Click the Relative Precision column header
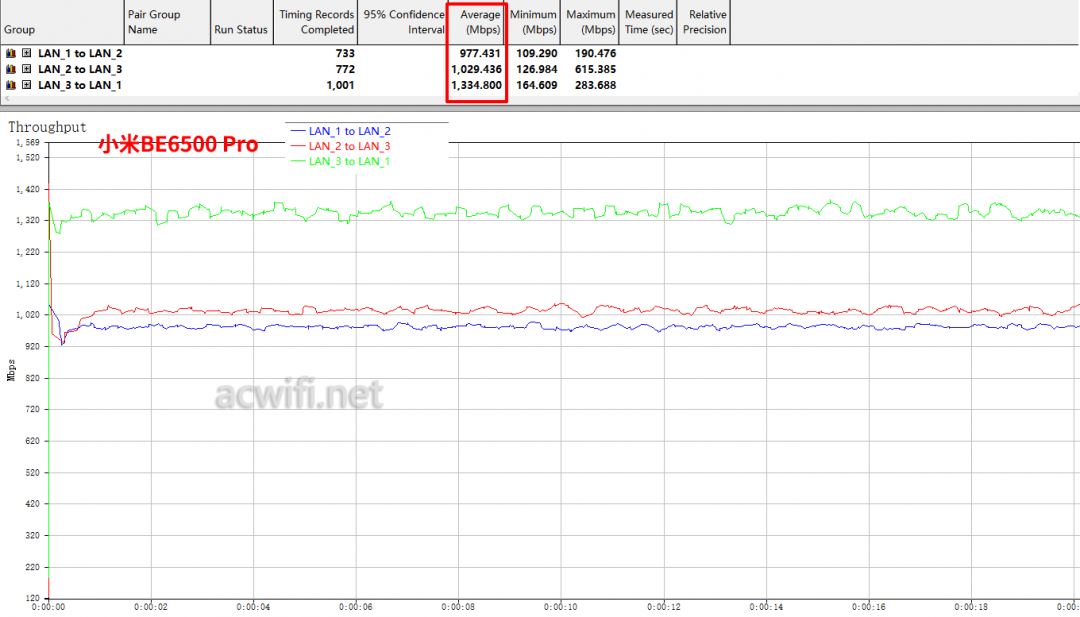This screenshot has height=617, width=1080. point(704,22)
